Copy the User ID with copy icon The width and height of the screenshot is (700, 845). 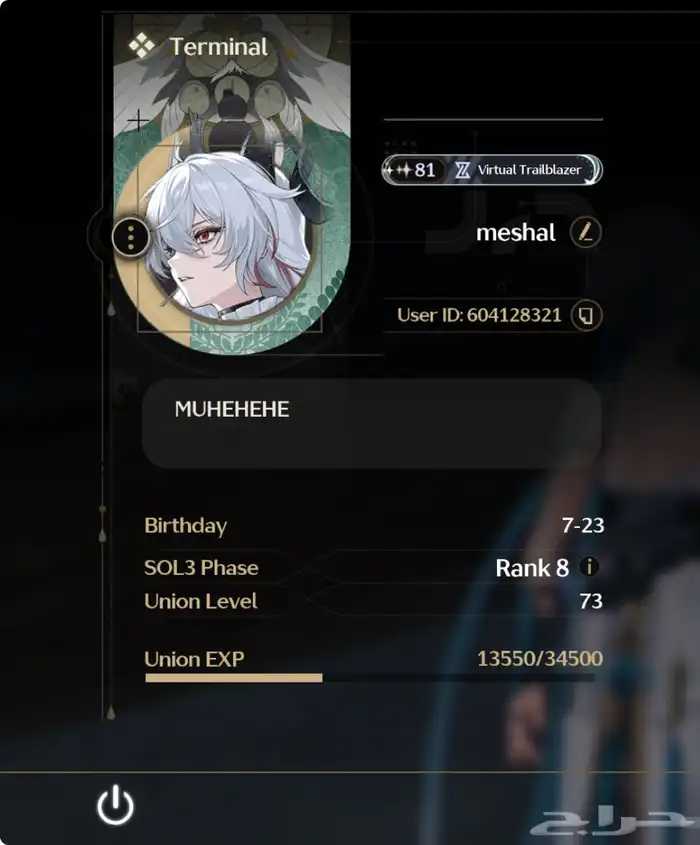586,315
